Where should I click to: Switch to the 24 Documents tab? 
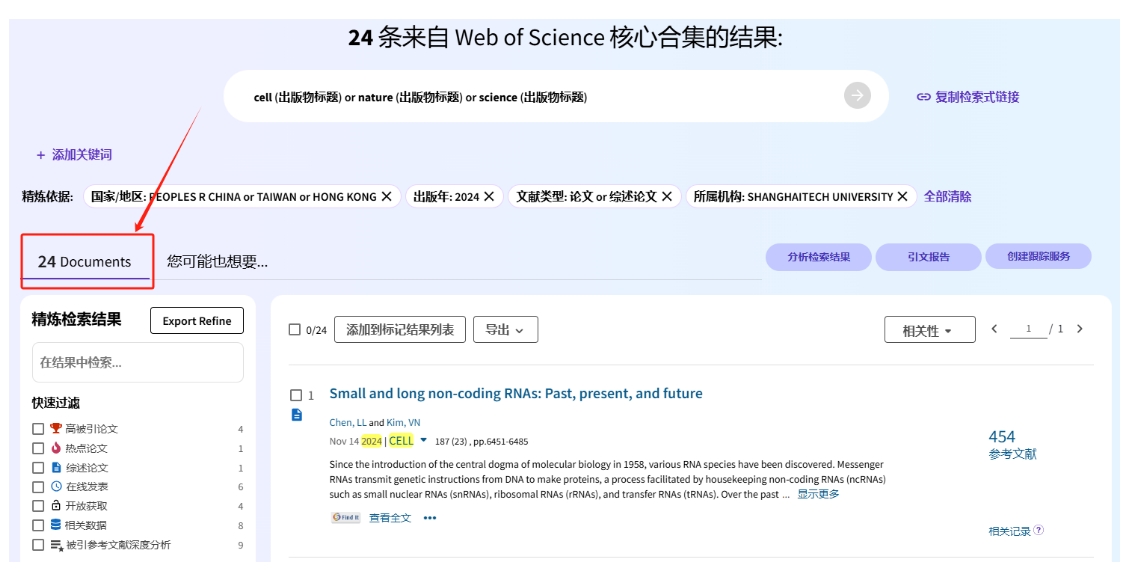pos(84,261)
